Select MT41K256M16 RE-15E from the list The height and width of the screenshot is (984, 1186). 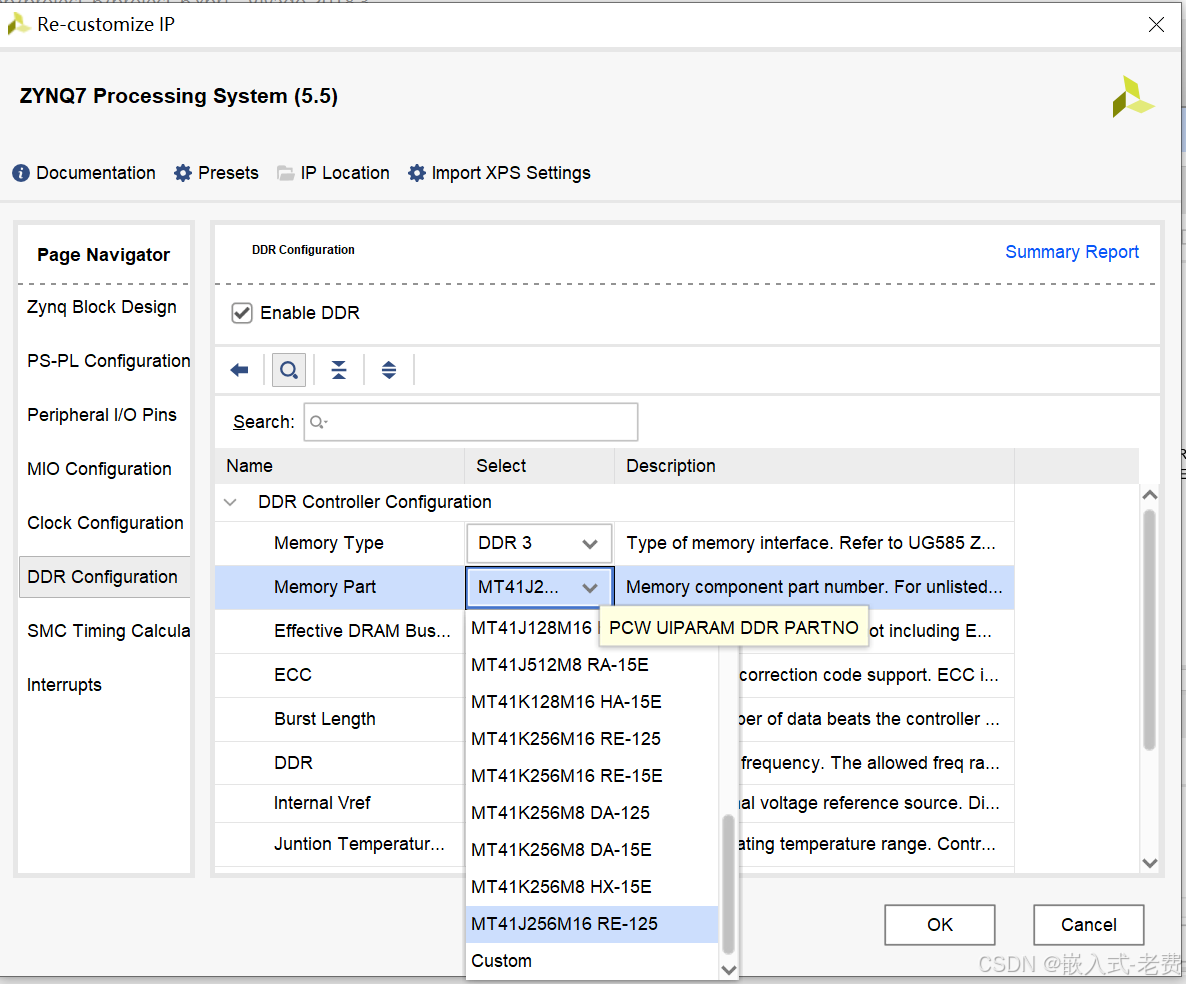click(x=591, y=776)
